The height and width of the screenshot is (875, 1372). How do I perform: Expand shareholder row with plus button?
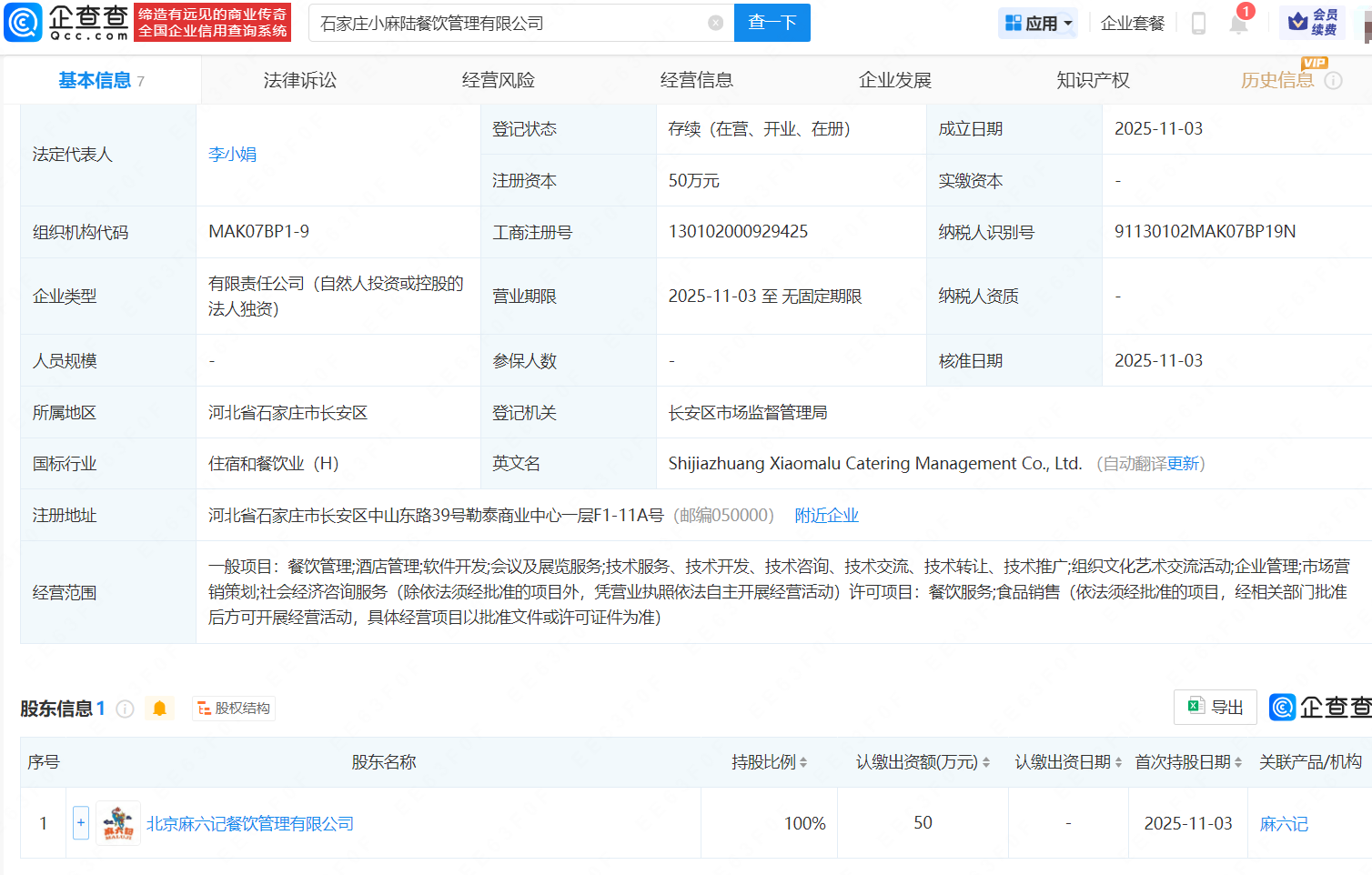[81, 823]
